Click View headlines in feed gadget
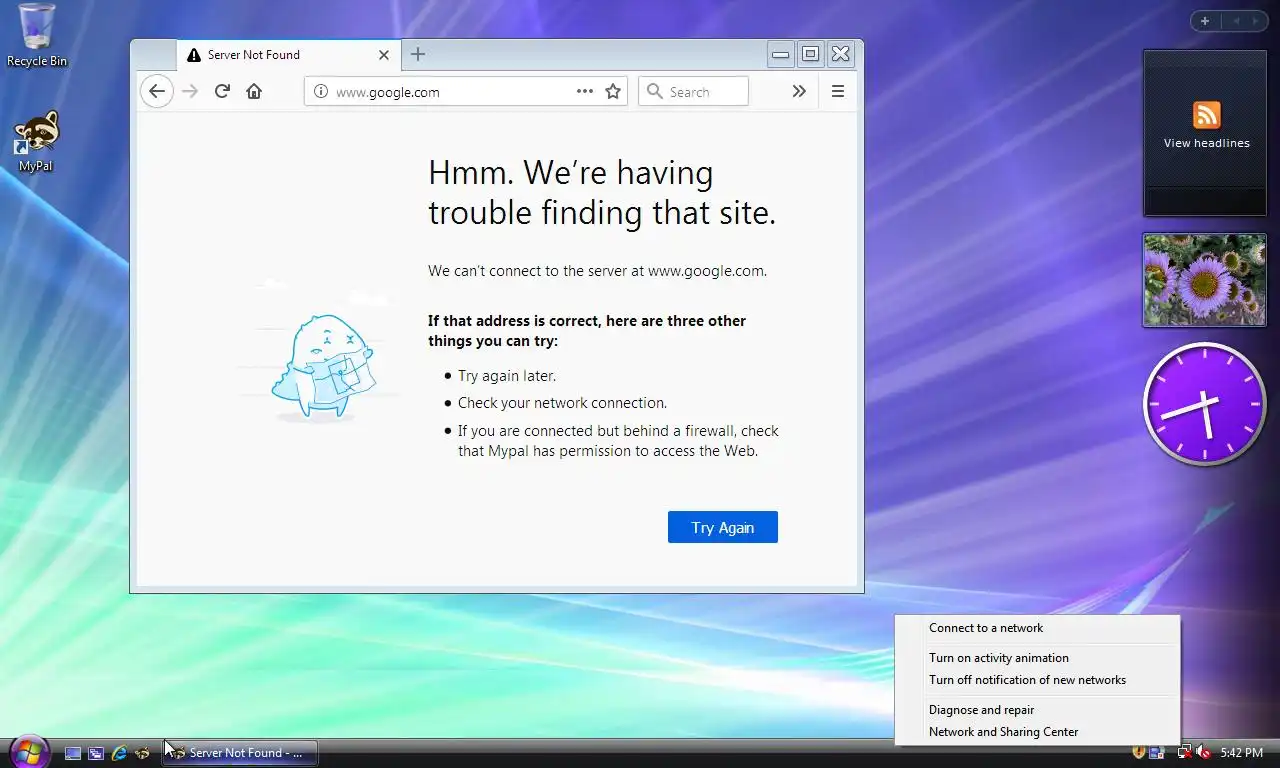This screenshot has height=768, width=1280. (x=1206, y=143)
